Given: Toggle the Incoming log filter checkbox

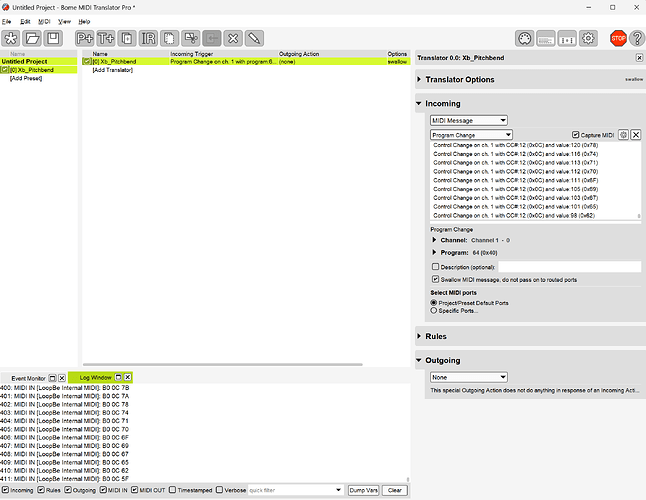Looking at the screenshot, I should coord(5,490).
